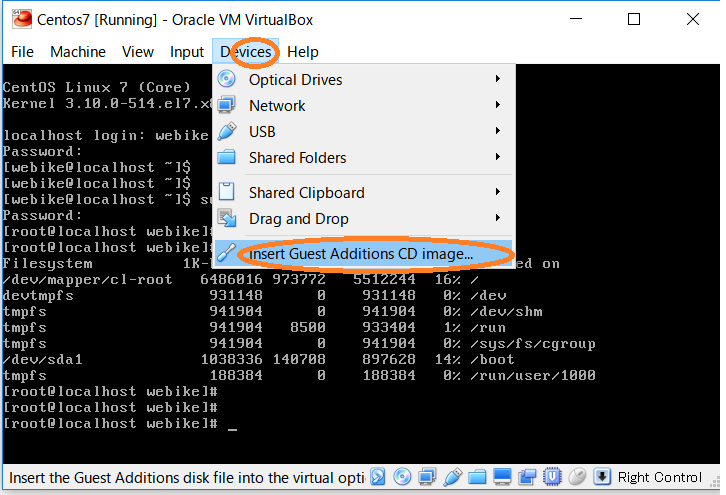726x495 pixels.
Task: Click the status bar Guest Additions hint text
Action: [x=187, y=477]
